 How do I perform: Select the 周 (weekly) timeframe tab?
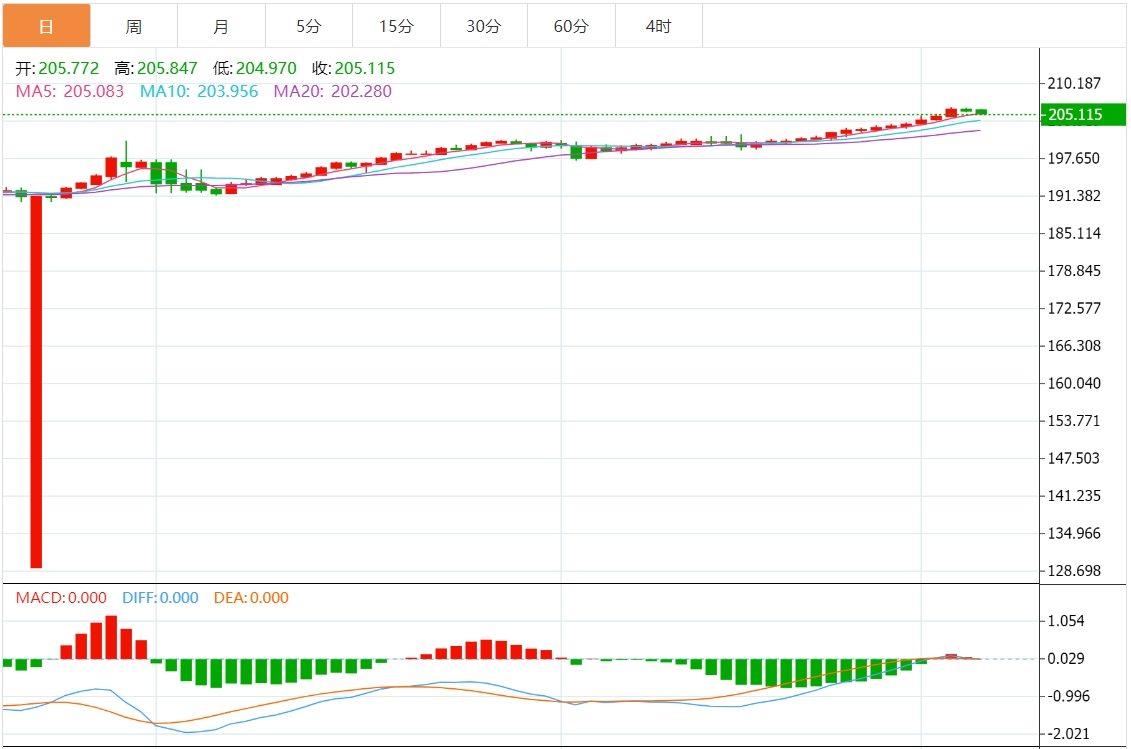(x=134, y=26)
